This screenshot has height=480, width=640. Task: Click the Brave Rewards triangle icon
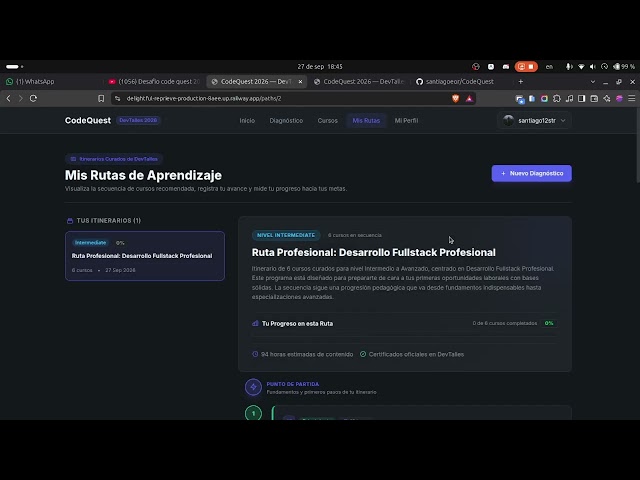[x=469, y=98]
